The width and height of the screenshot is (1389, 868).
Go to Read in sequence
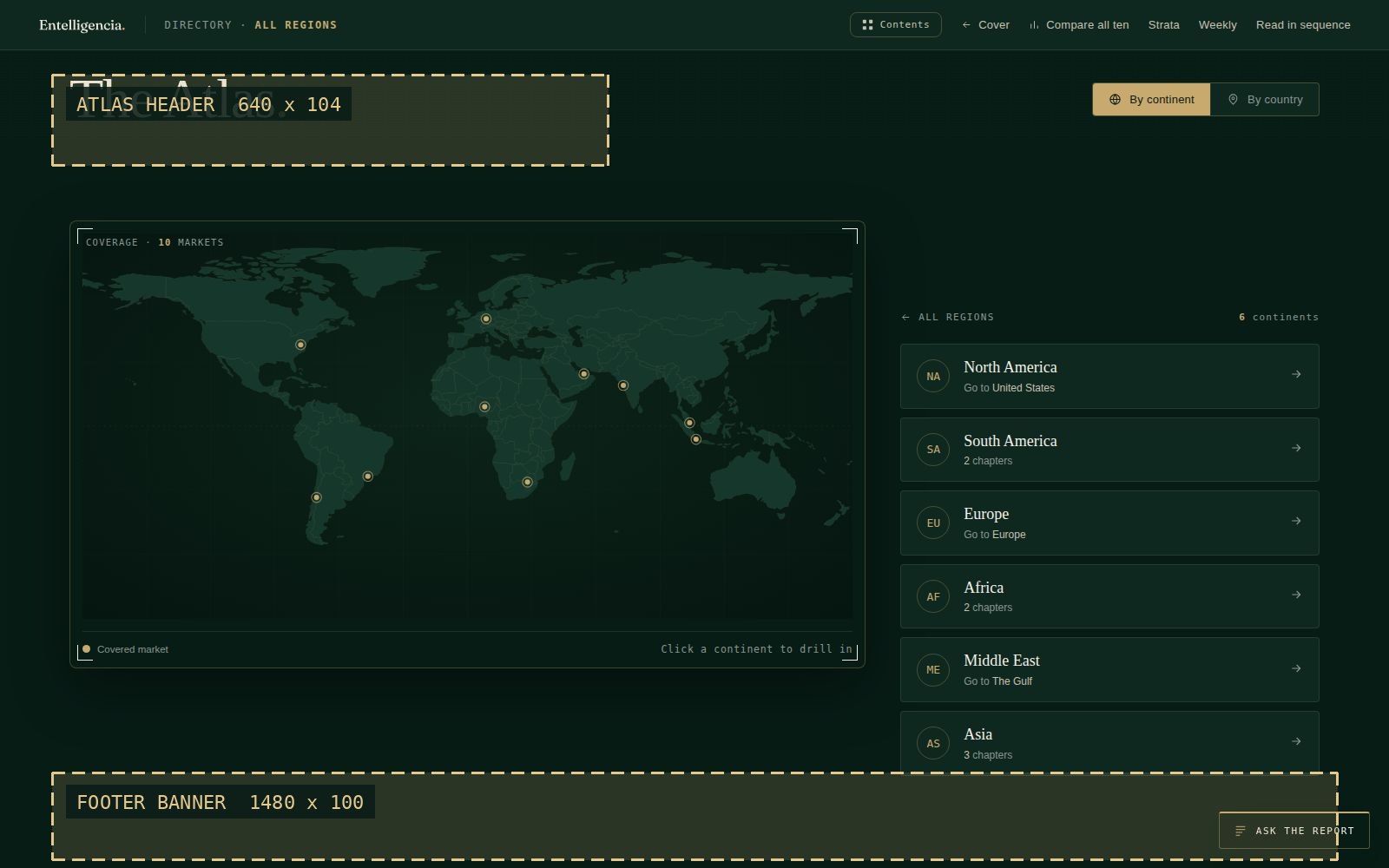pyautogui.click(x=1303, y=25)
